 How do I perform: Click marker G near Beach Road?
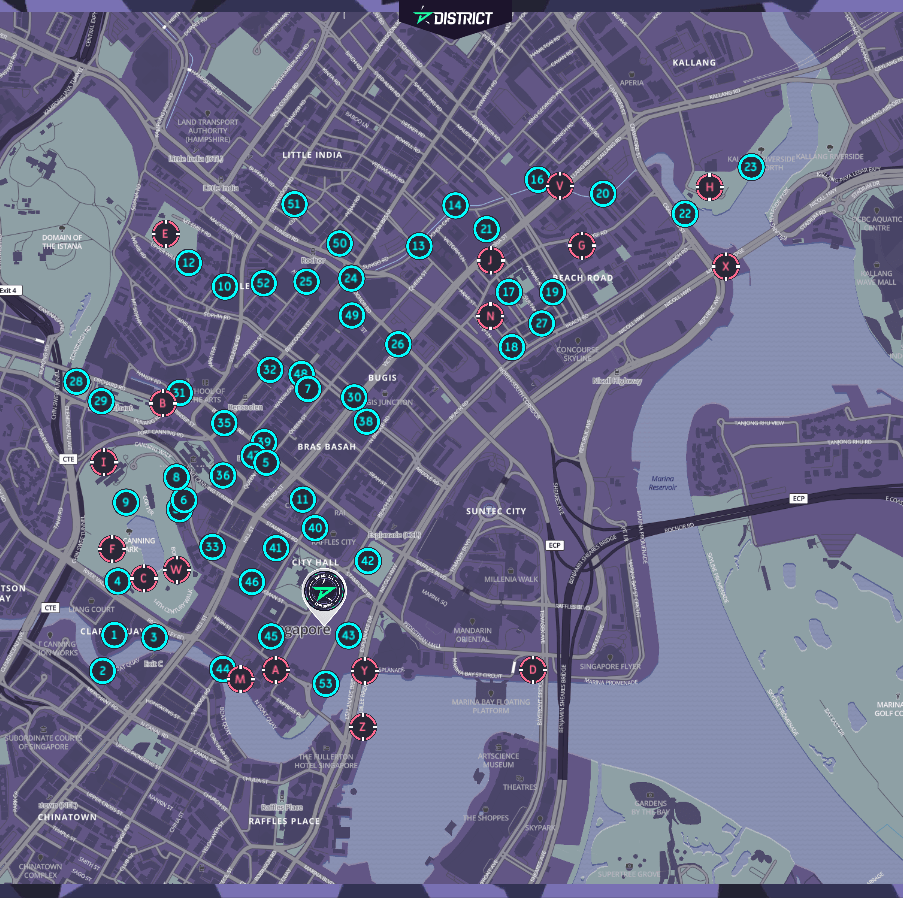point(581,243)
